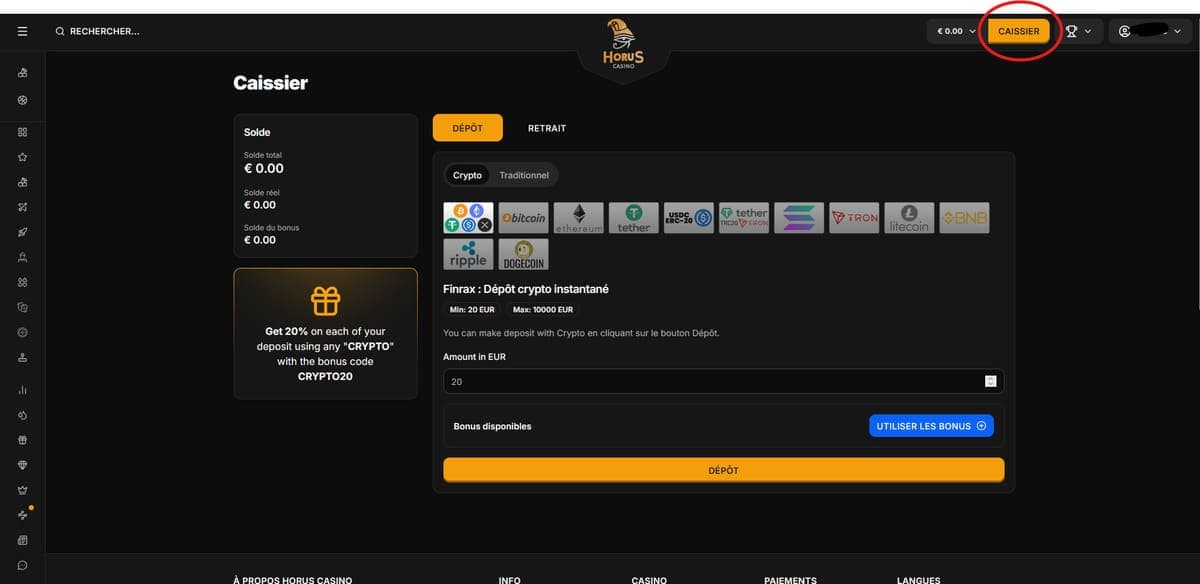Click the 'Max: 10000 EUR' badge

[x=543, y=310]
